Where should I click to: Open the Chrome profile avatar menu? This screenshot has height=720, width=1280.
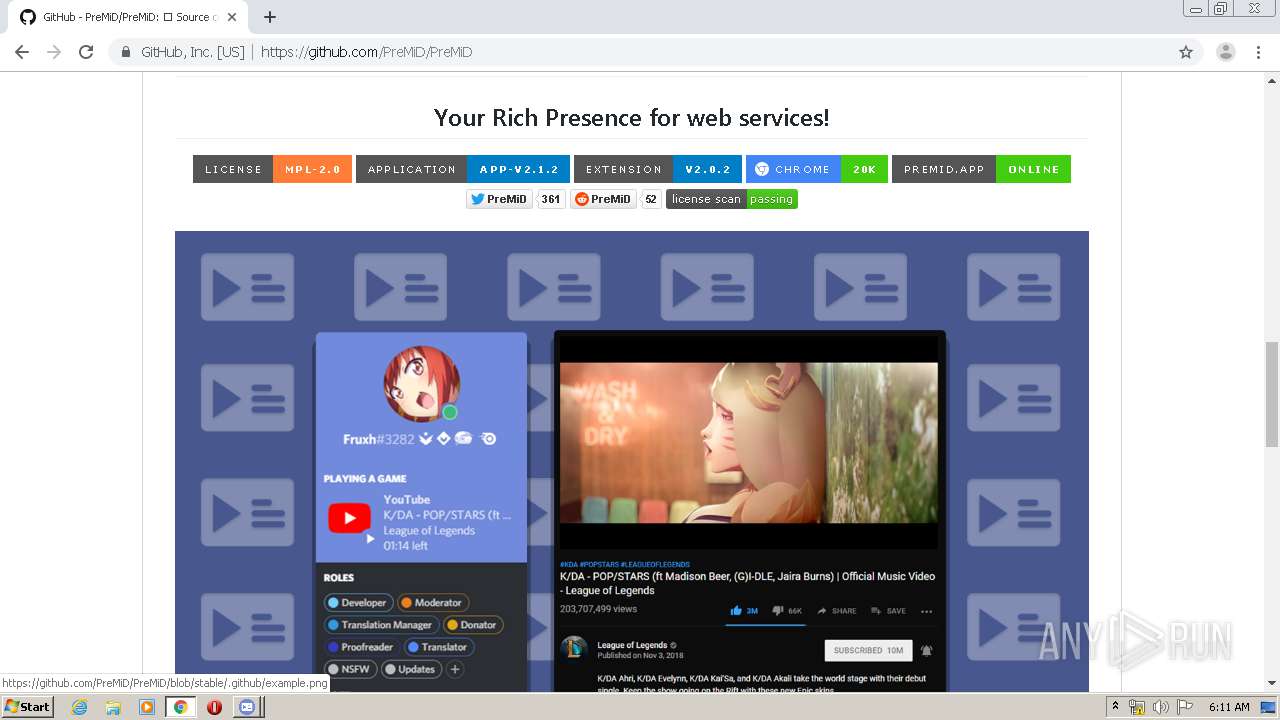click(x=1226, y=52)
